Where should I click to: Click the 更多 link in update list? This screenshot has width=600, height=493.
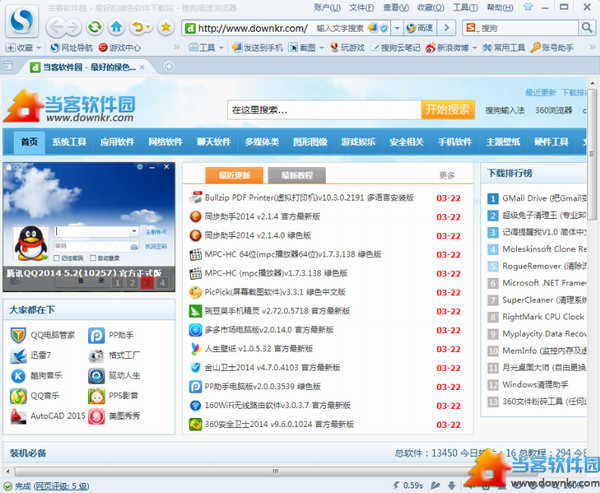[x=447, y=175]
